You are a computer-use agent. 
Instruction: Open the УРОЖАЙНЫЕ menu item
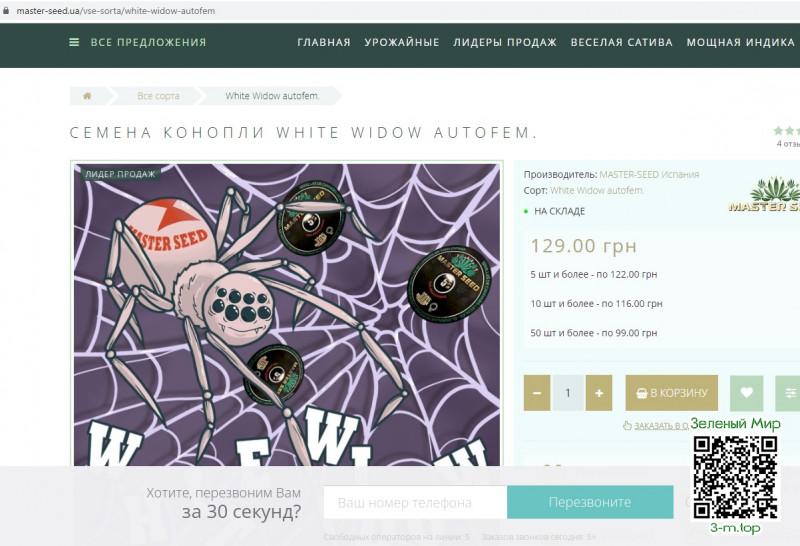(x=402, y=42)
